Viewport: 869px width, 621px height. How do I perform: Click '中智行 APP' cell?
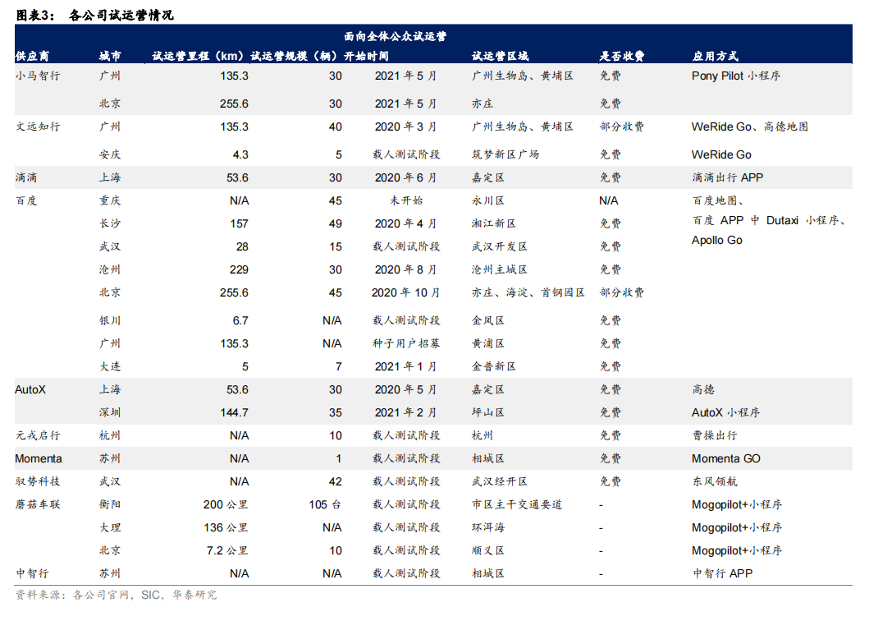pyautogui.click(x=722, y=574)
